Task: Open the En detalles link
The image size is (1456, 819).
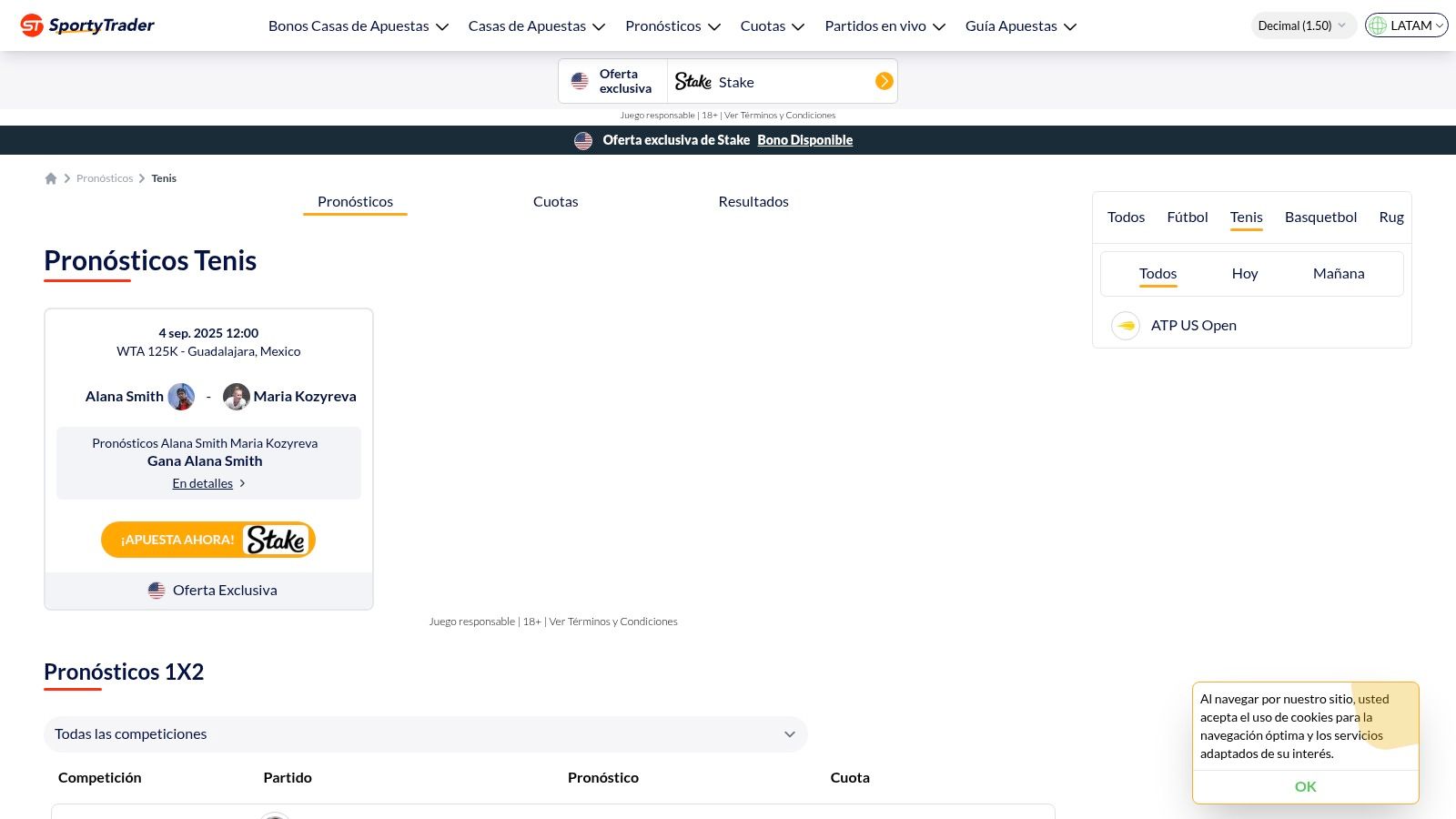Action: (x=208, y=484)
